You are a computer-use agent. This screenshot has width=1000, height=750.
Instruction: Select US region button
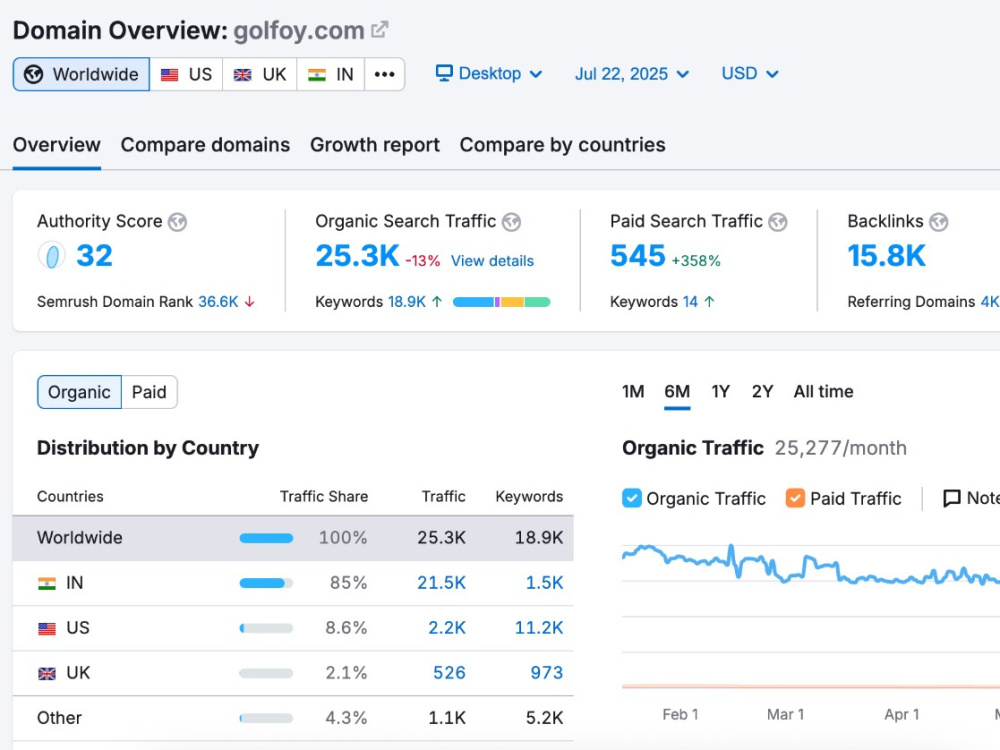pos(186,75)
